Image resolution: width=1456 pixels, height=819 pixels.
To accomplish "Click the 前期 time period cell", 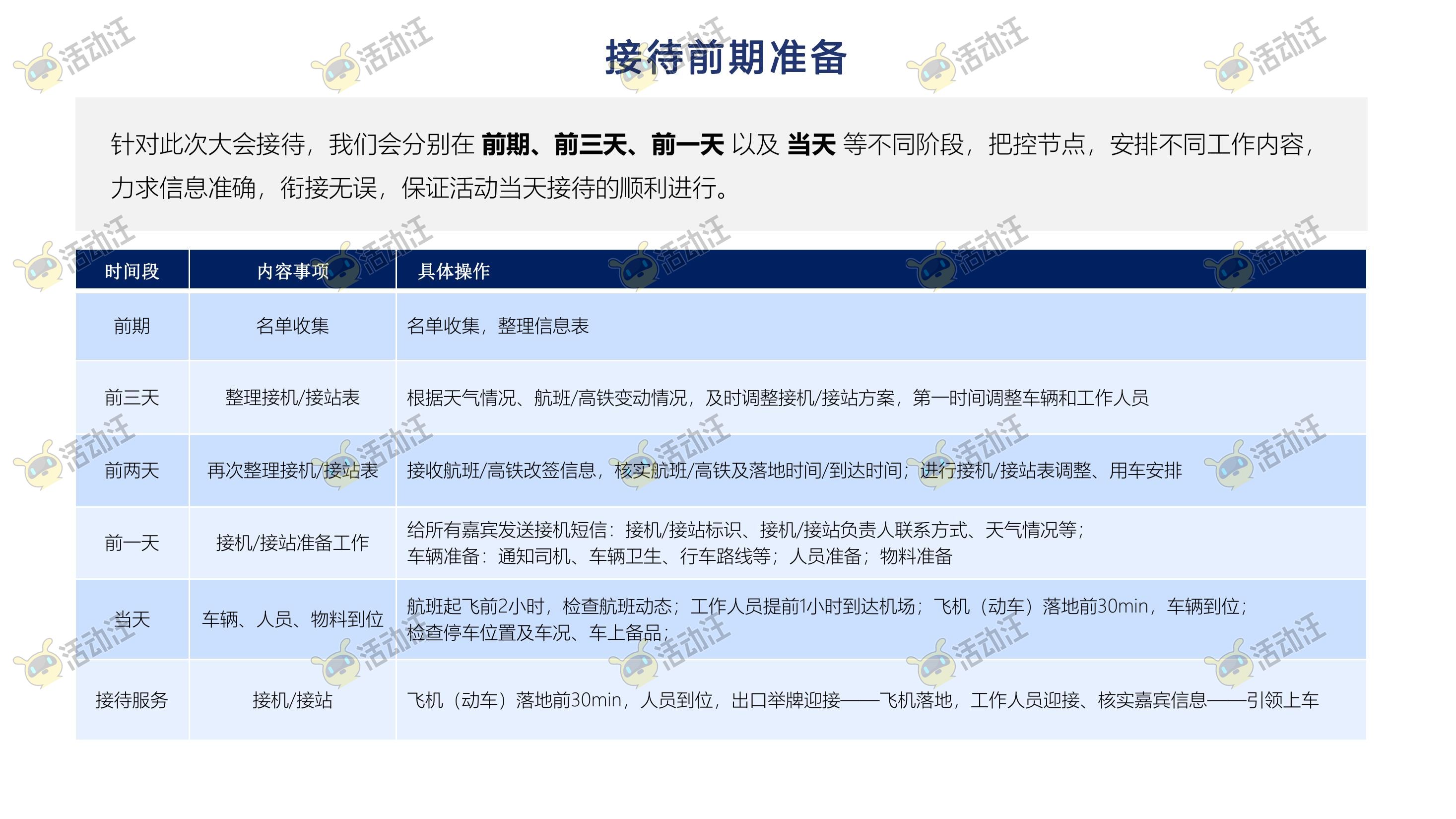I will [x=132, y=326].
